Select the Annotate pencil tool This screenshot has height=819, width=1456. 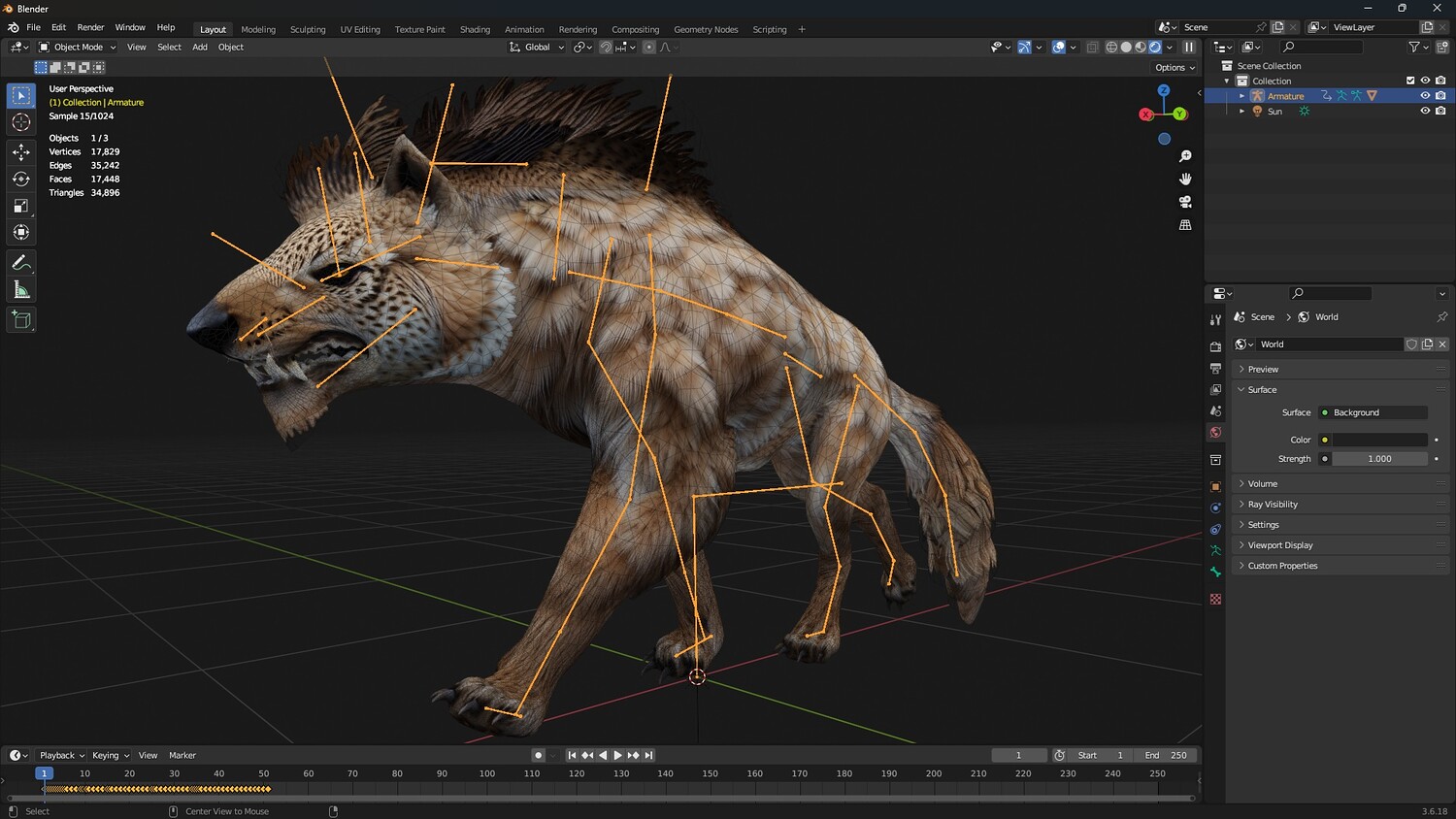pos(21,263)
